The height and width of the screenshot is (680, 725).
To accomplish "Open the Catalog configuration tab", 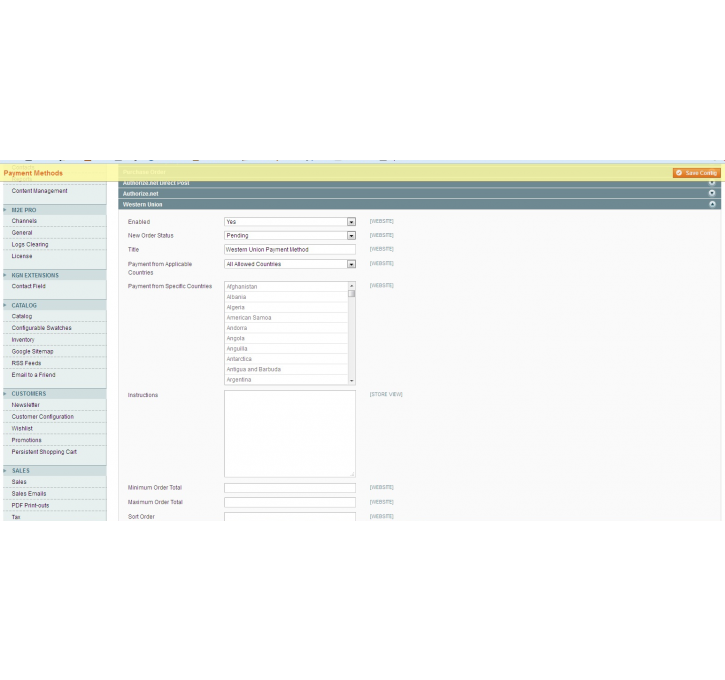I will [22, 316].
